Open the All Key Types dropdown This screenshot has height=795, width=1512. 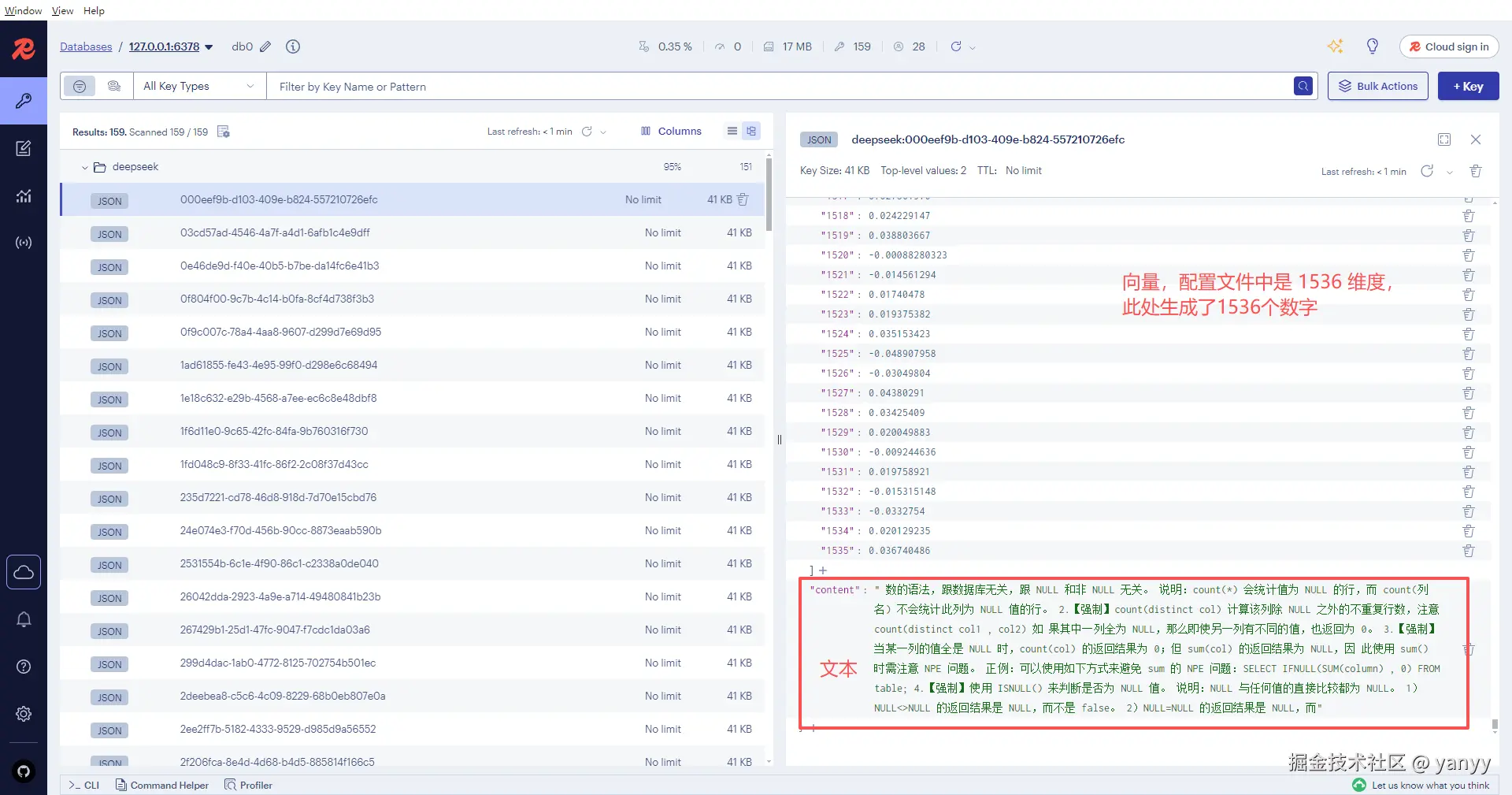pos(200,86)
